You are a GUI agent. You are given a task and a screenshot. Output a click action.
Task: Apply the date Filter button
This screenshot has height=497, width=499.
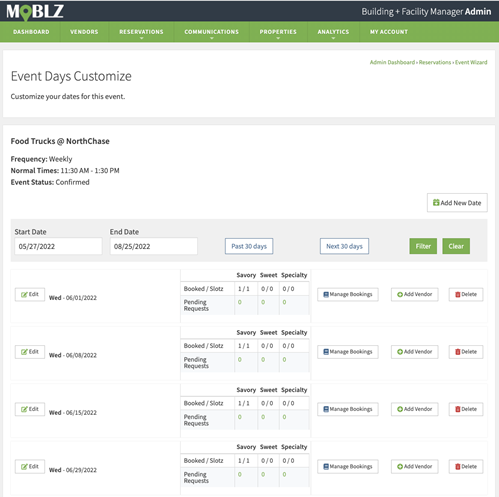423,246
